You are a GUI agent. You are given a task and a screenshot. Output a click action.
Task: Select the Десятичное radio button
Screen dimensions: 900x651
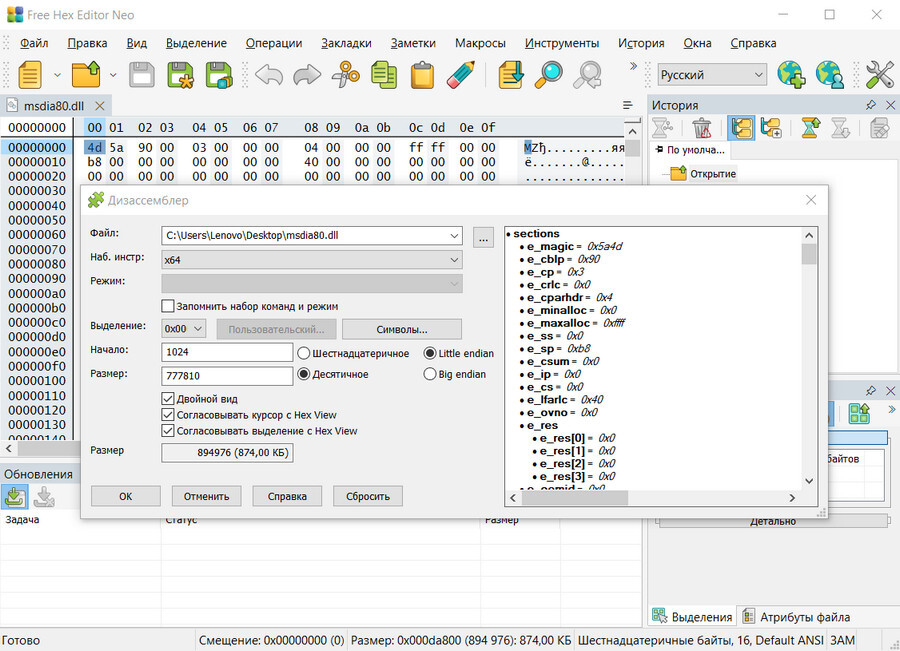coord(304,374)
